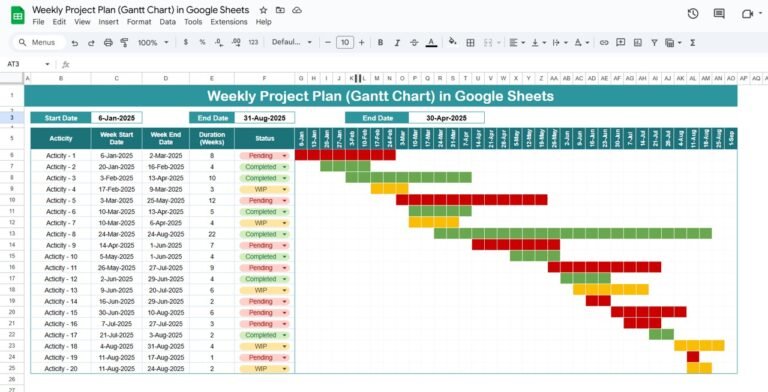The image size is (768, 392).
Task: Open the 123 more formats menu
Action: click(x=253, y=43)
